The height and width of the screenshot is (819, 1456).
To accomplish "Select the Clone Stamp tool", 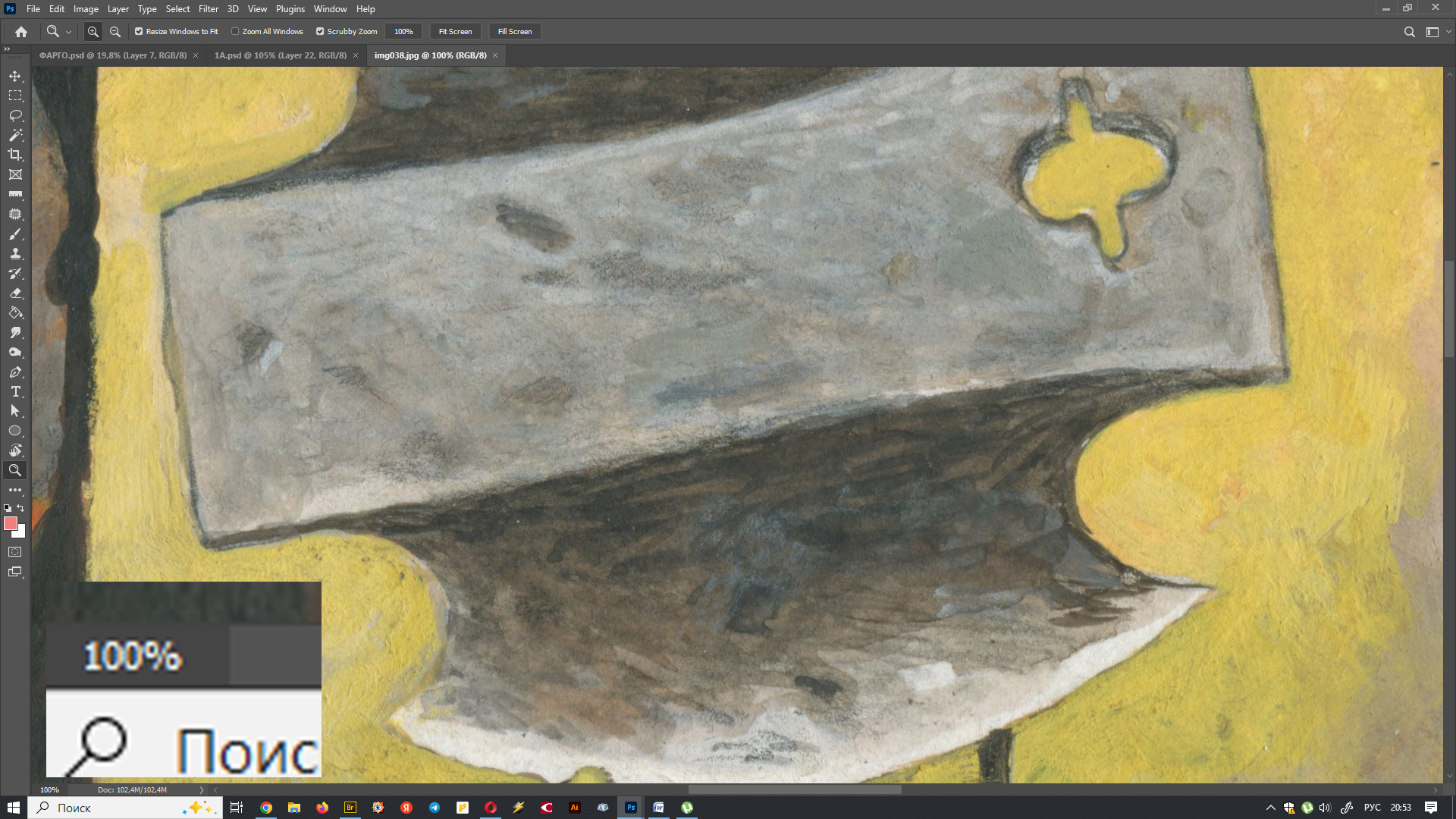I will coord(15,253).
